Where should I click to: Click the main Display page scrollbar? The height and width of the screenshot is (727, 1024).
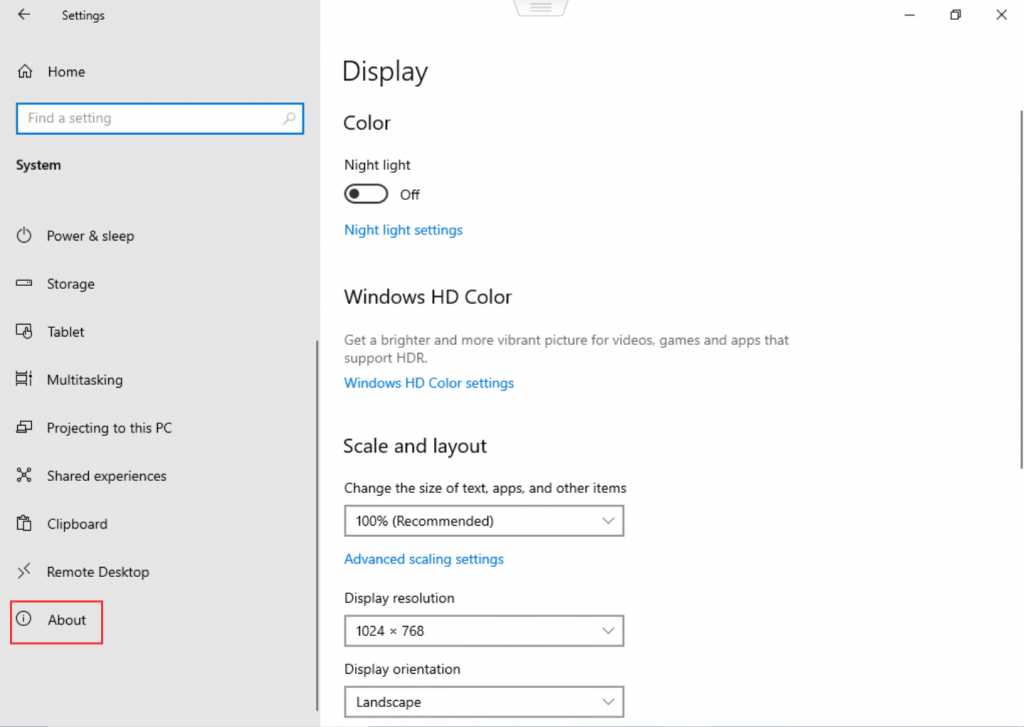[1021, 289]
